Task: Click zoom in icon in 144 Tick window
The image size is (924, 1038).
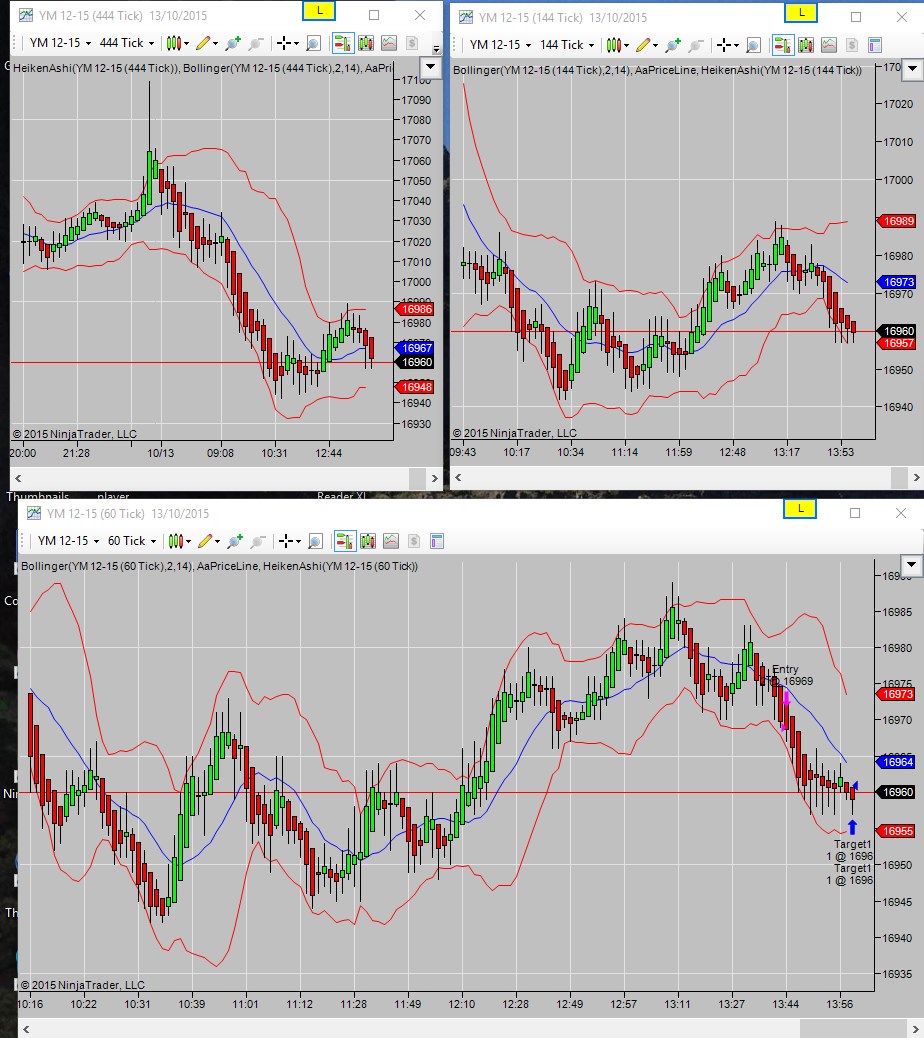Action: tap(673, 45)
